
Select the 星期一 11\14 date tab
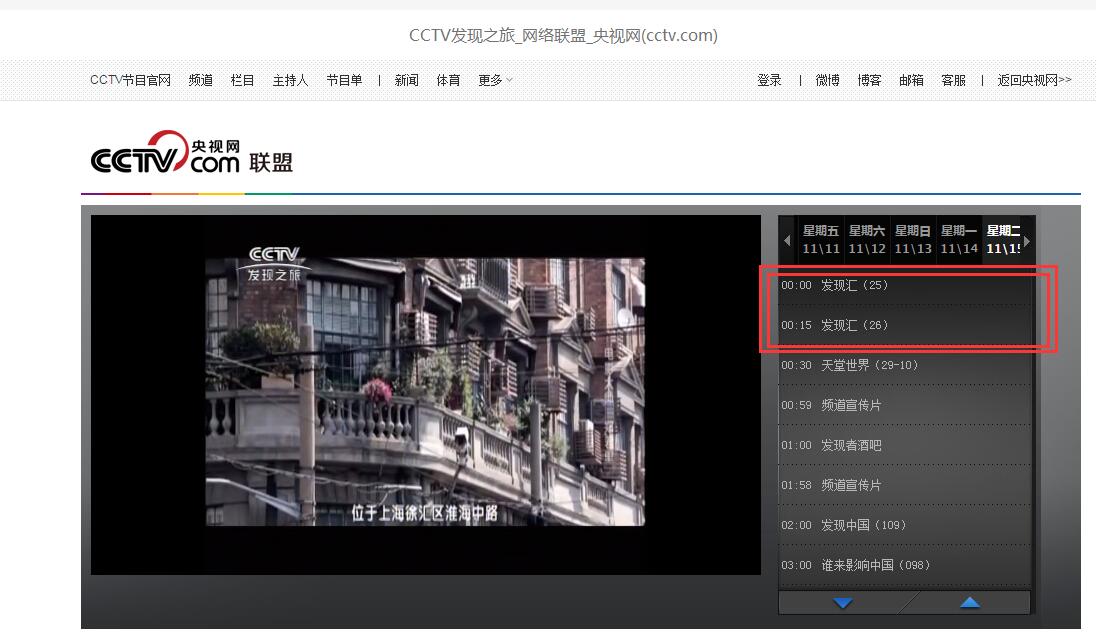point(959,240)
